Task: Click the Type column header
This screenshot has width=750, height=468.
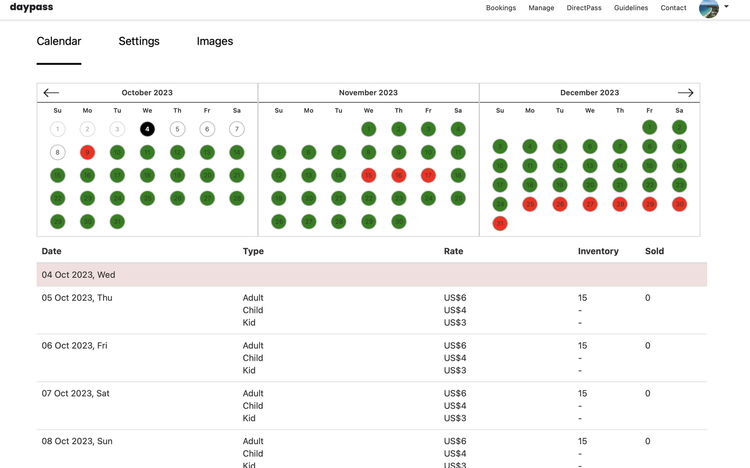Action: point(253,251)
